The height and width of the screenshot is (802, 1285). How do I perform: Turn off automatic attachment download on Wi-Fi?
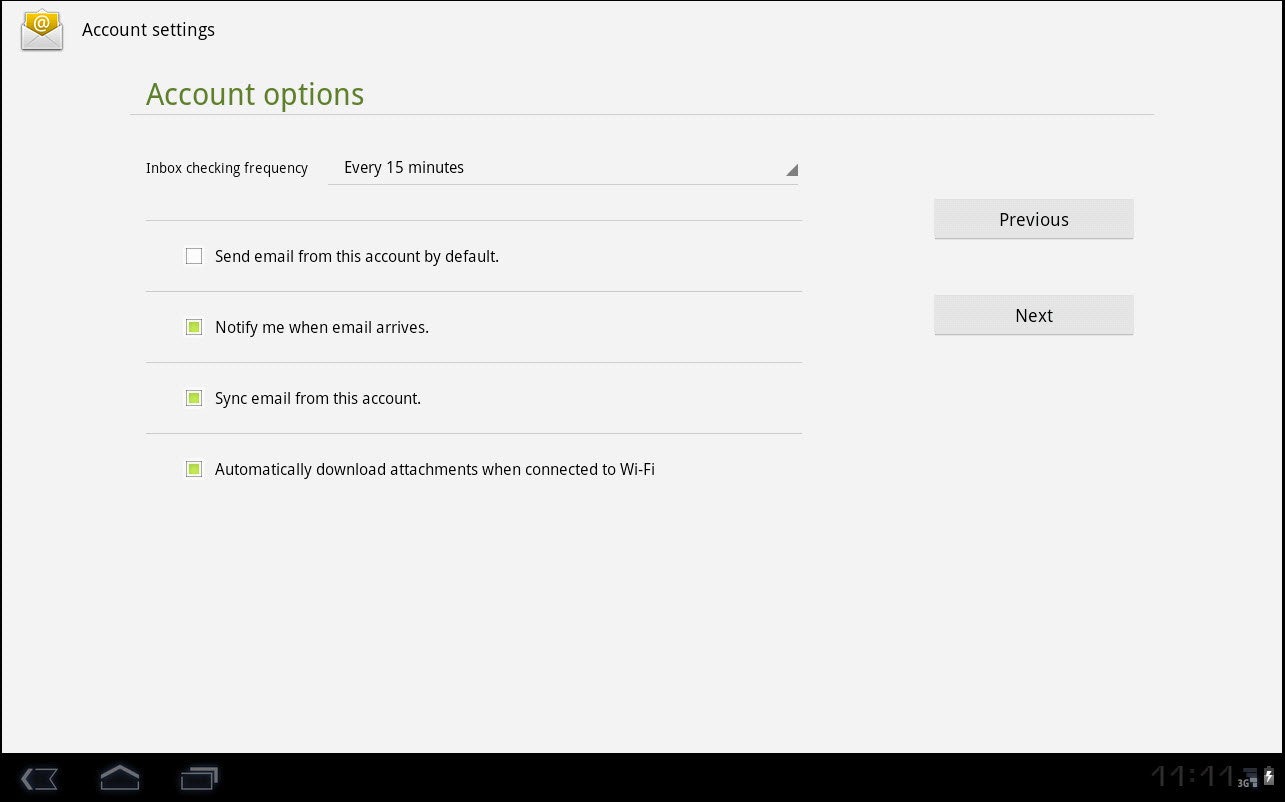[194, 469]
